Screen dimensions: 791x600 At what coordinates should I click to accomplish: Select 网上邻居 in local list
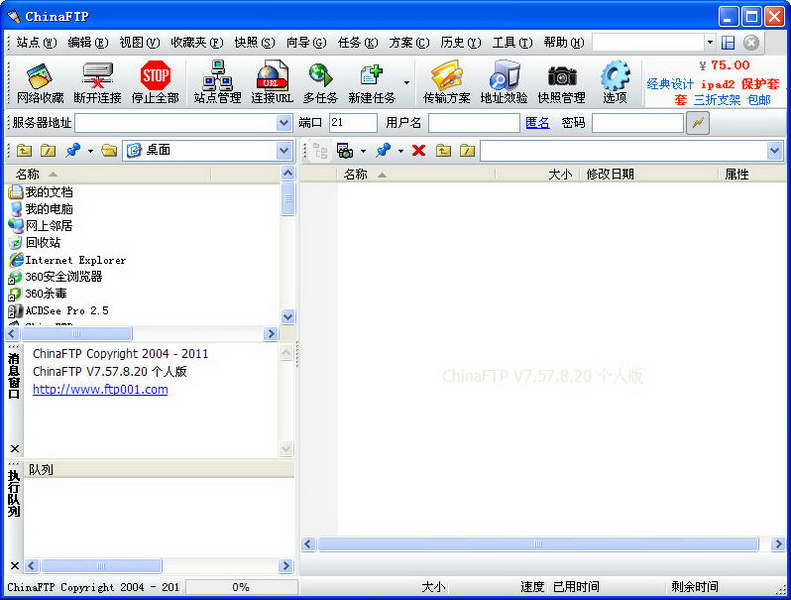pyautogui.click(x=41, y=226)
